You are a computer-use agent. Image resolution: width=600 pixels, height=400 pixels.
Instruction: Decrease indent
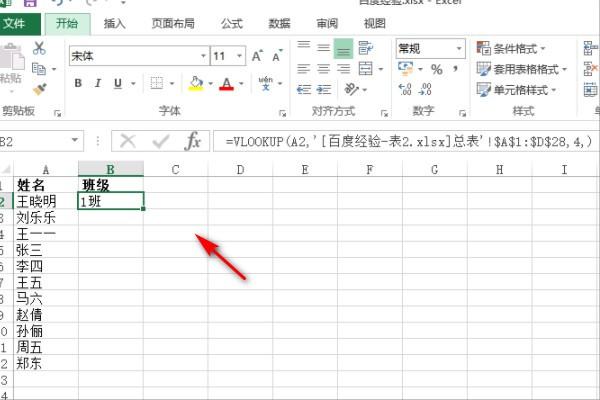[x=303, y=90]
